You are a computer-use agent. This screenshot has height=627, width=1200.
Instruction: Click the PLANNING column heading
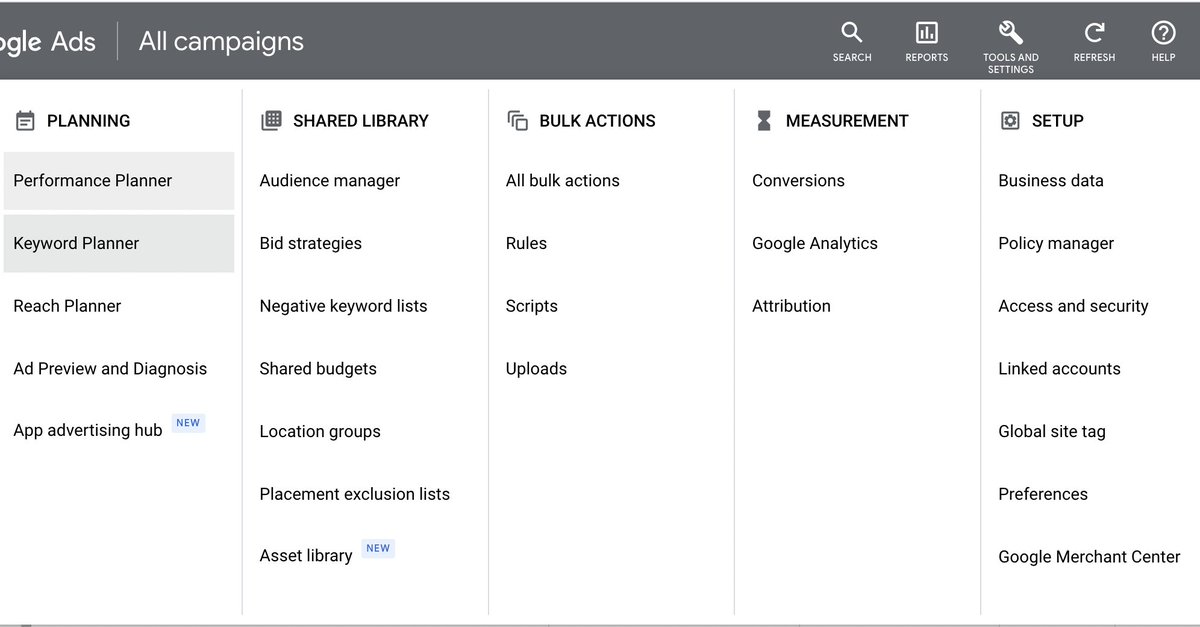pyautogui.click(x=88, y=121)
